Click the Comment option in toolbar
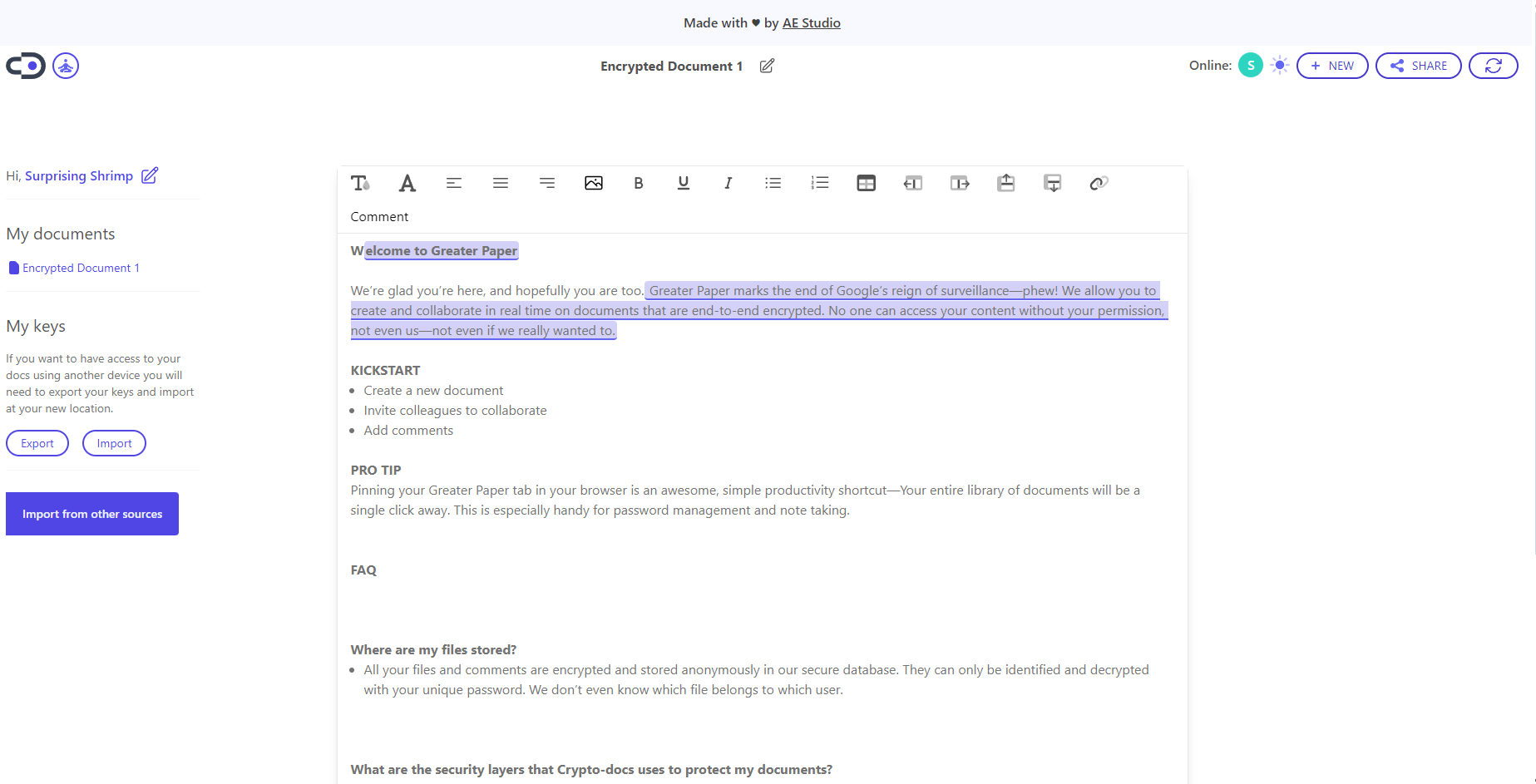Screen dimensions: 1536x784 (x=379, y=217)
